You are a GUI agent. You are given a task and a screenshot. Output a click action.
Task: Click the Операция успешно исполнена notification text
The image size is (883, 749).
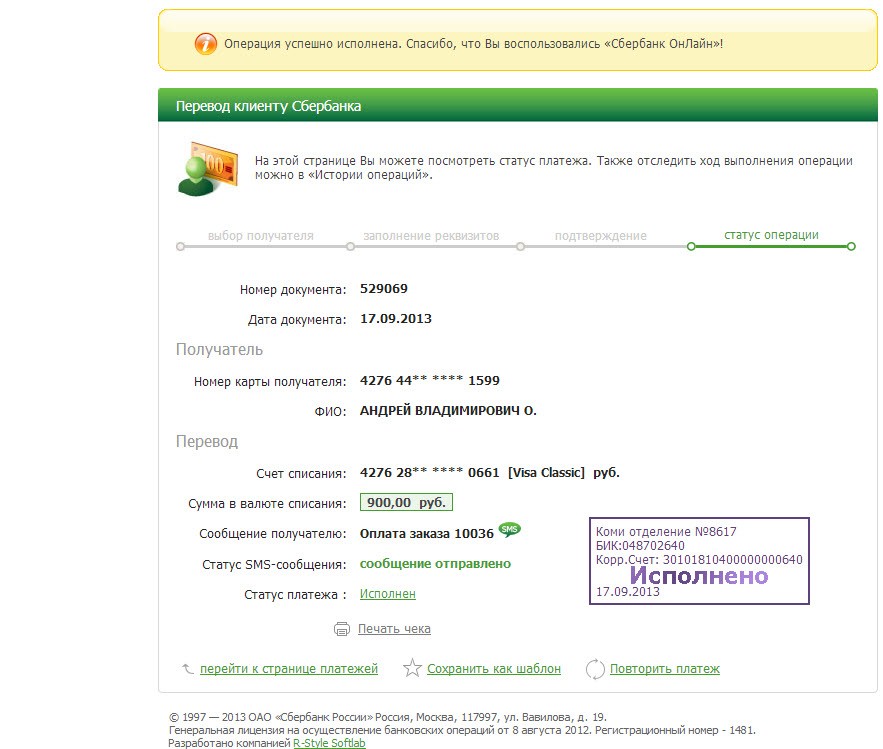pyautogui.click(x=474, y=43)
